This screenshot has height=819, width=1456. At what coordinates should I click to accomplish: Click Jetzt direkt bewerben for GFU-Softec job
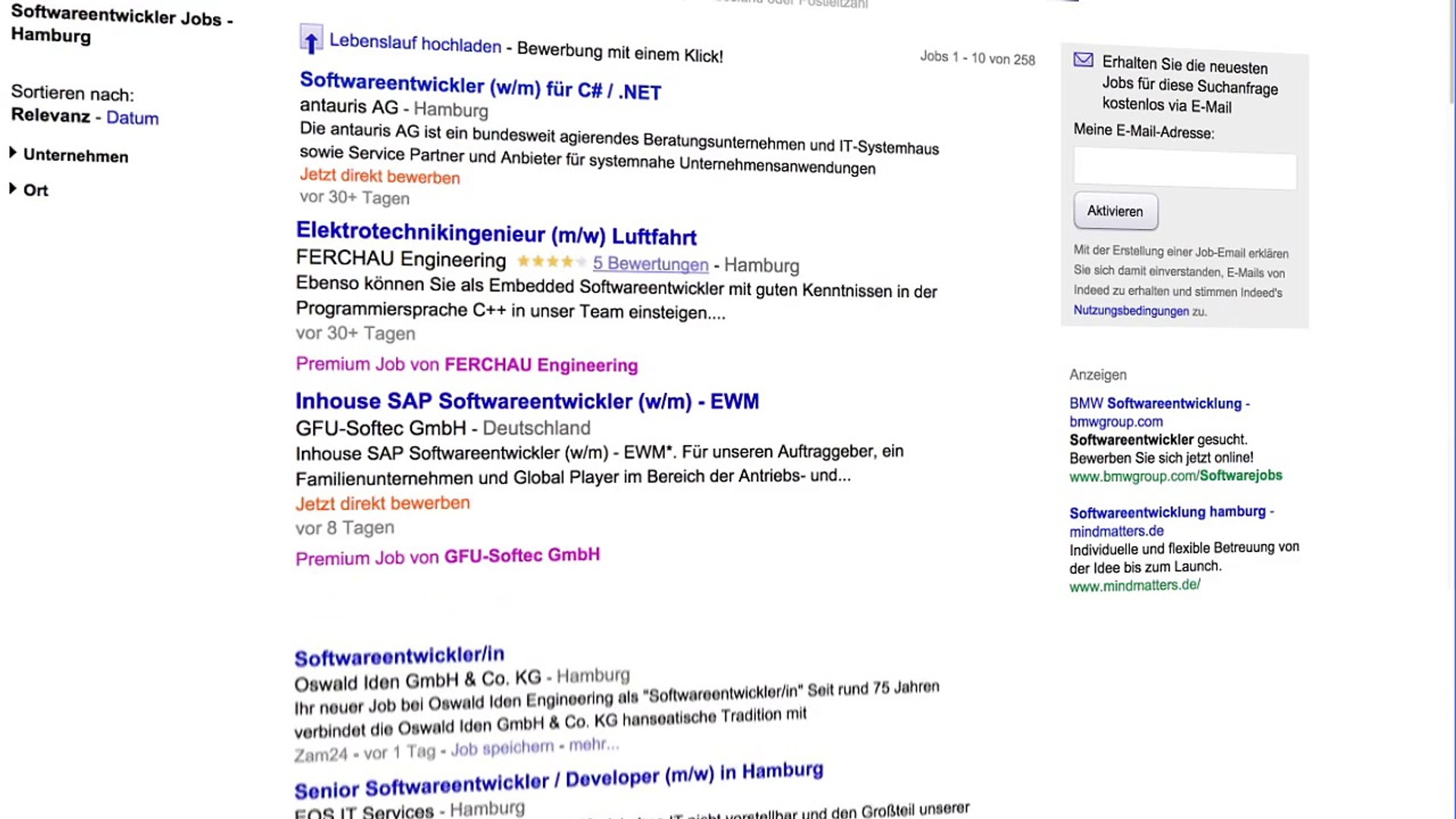tap(382, 504)
